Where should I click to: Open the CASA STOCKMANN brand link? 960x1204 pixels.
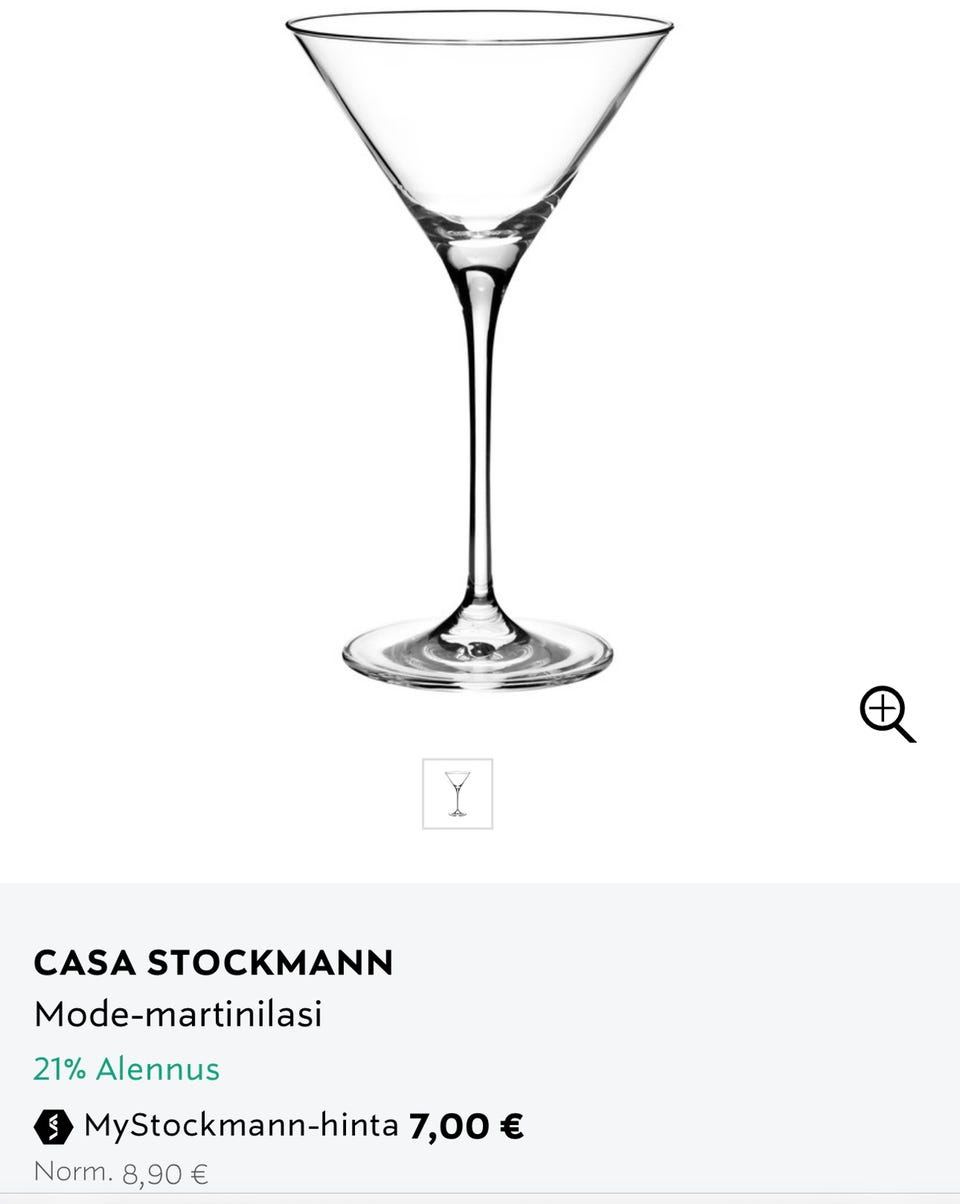(213, 962)
